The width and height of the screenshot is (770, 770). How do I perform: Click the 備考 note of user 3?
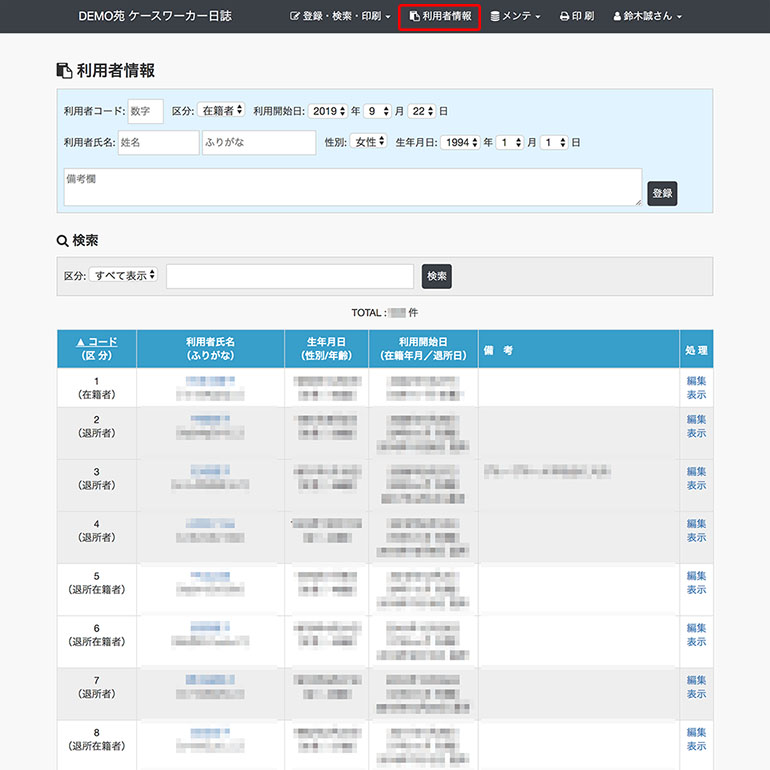[547, 471]
